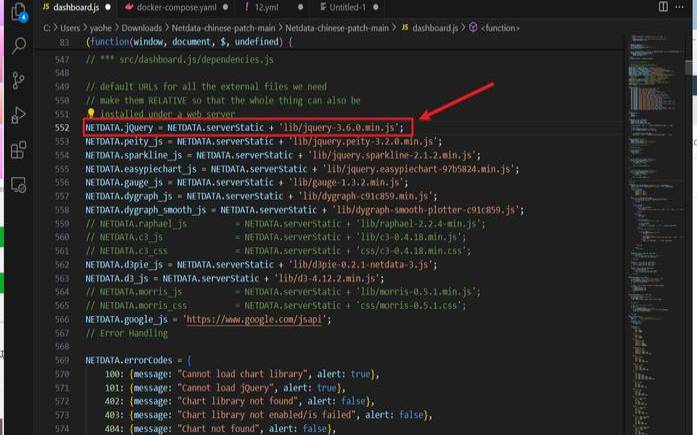Open the Run and Debug view
The height and width of the screenshot is (435, 697).
point(19,115)
